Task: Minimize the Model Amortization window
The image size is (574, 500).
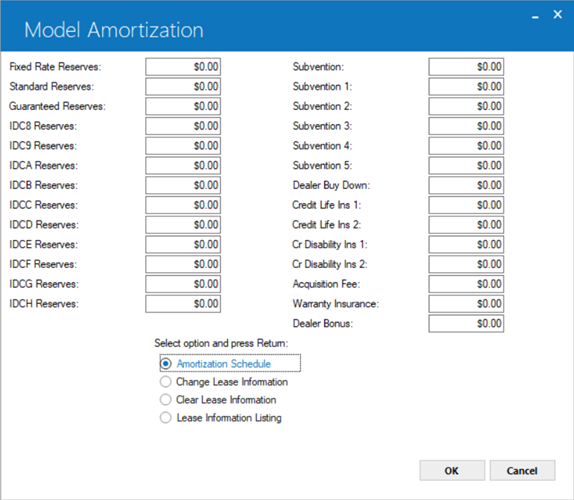Action: click(535, 15)
